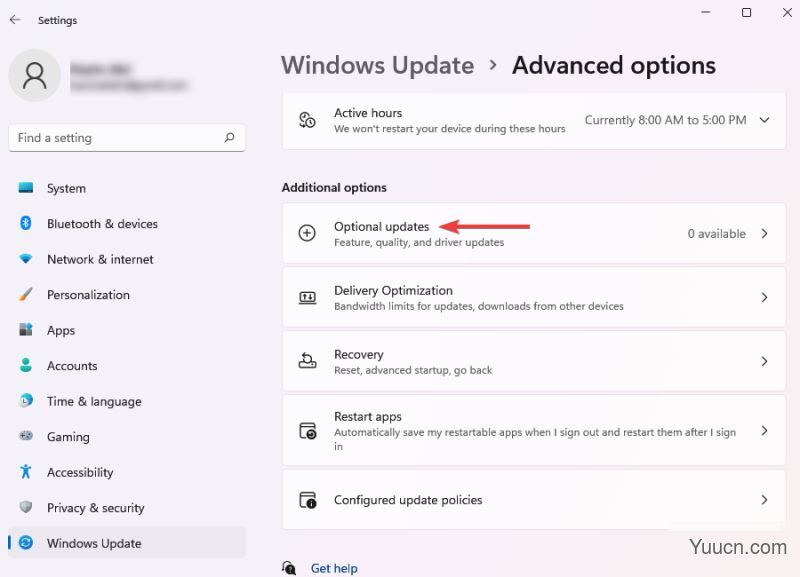800x577 pixels.
Task: Click the Optional updates plus icon
Action: [x=307, y=233]
